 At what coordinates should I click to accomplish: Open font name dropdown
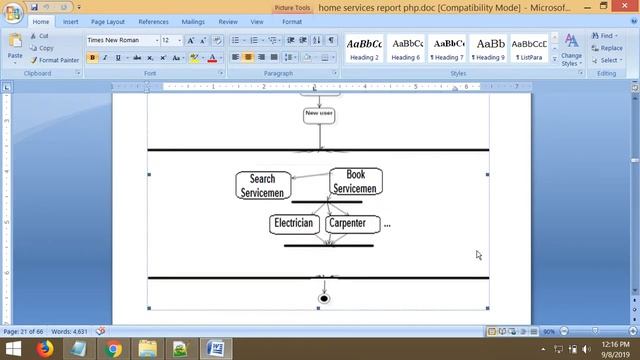pyautogui.click(x=157, y=40)
